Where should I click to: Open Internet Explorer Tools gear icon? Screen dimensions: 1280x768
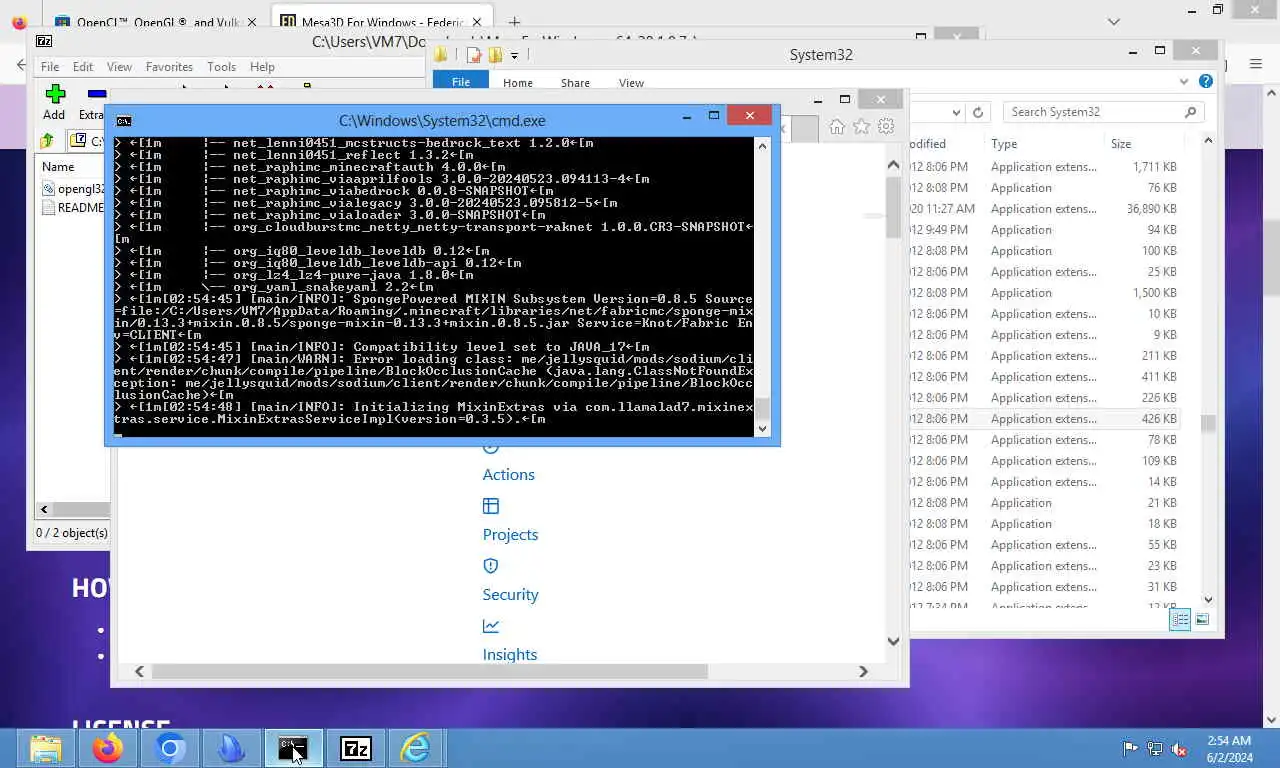point(886,126)
